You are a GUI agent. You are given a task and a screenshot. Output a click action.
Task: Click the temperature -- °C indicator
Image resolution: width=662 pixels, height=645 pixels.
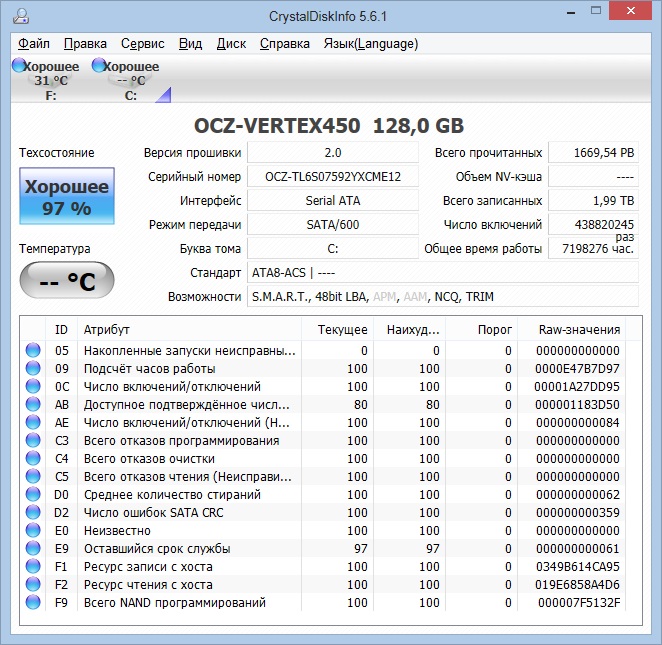[x=67, y=280]
